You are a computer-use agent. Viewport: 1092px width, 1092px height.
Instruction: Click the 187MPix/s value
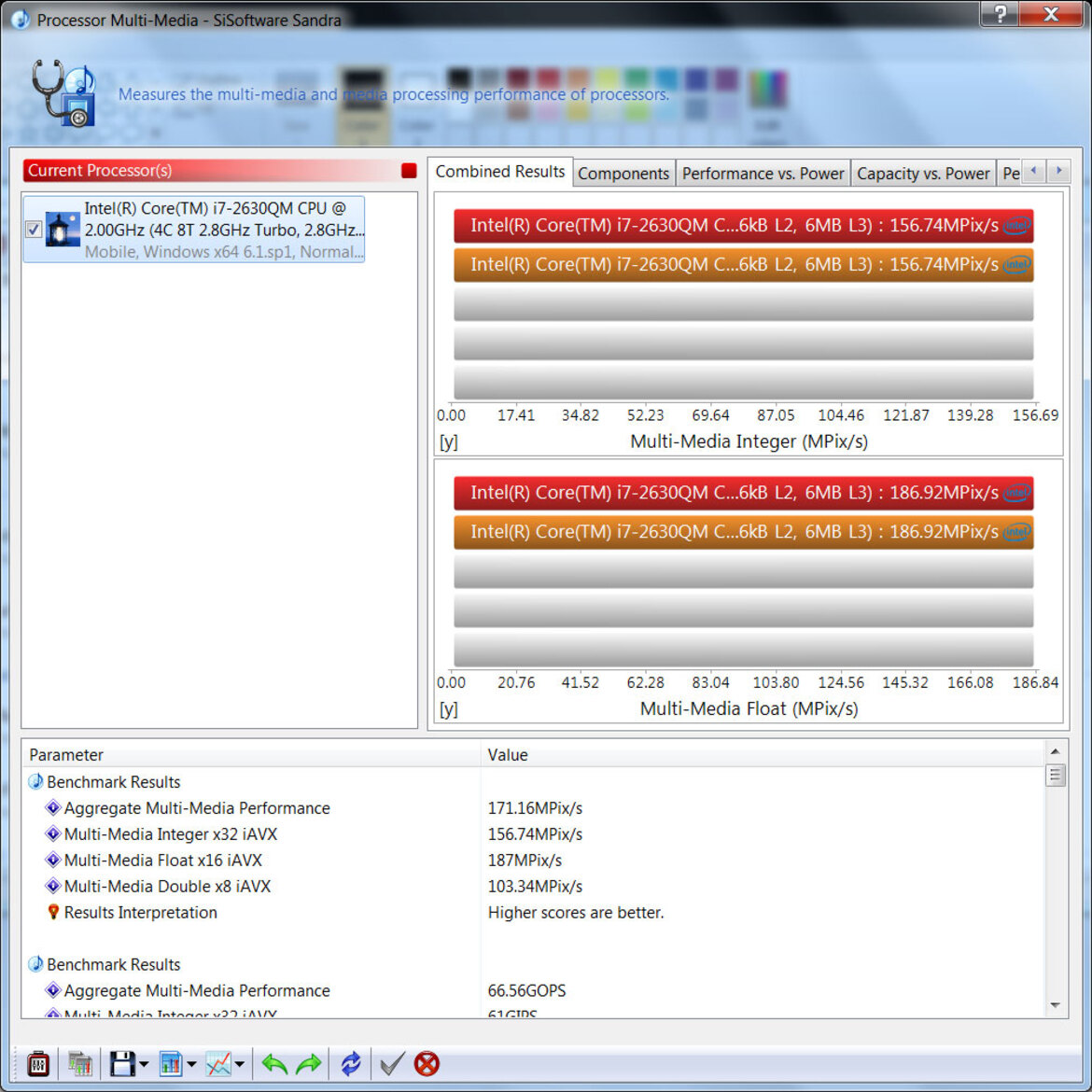pos(525,861)
